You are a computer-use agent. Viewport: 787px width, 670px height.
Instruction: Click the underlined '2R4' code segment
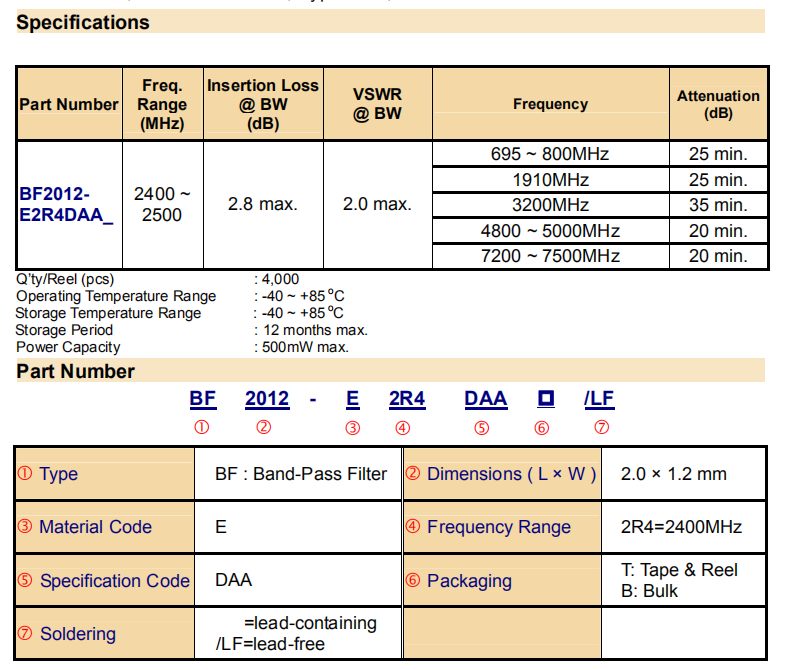[x=407, y=399]
